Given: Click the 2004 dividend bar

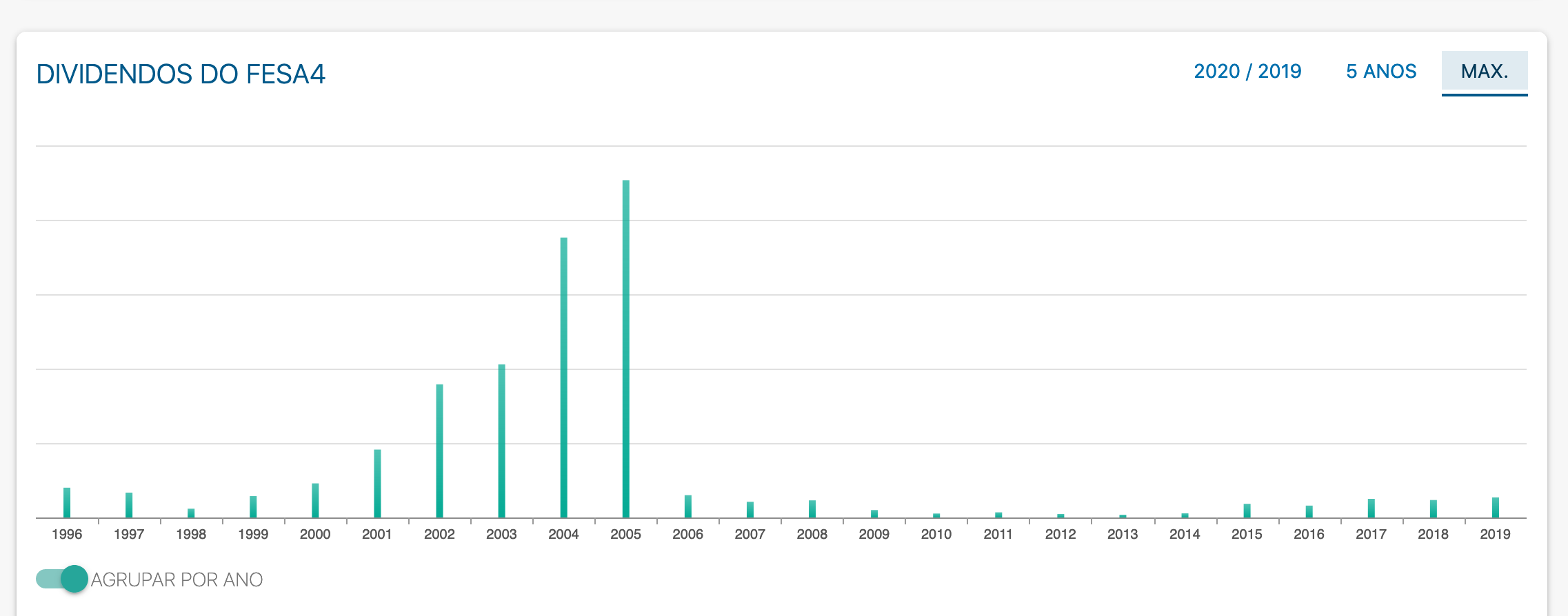Looking at the screenshot, I should point(563,378).
